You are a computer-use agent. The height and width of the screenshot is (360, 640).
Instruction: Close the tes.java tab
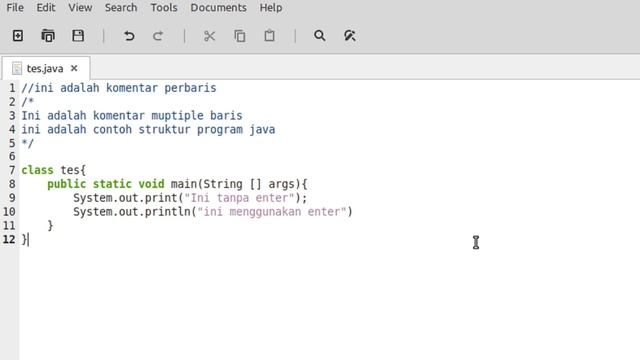[74, 68]
